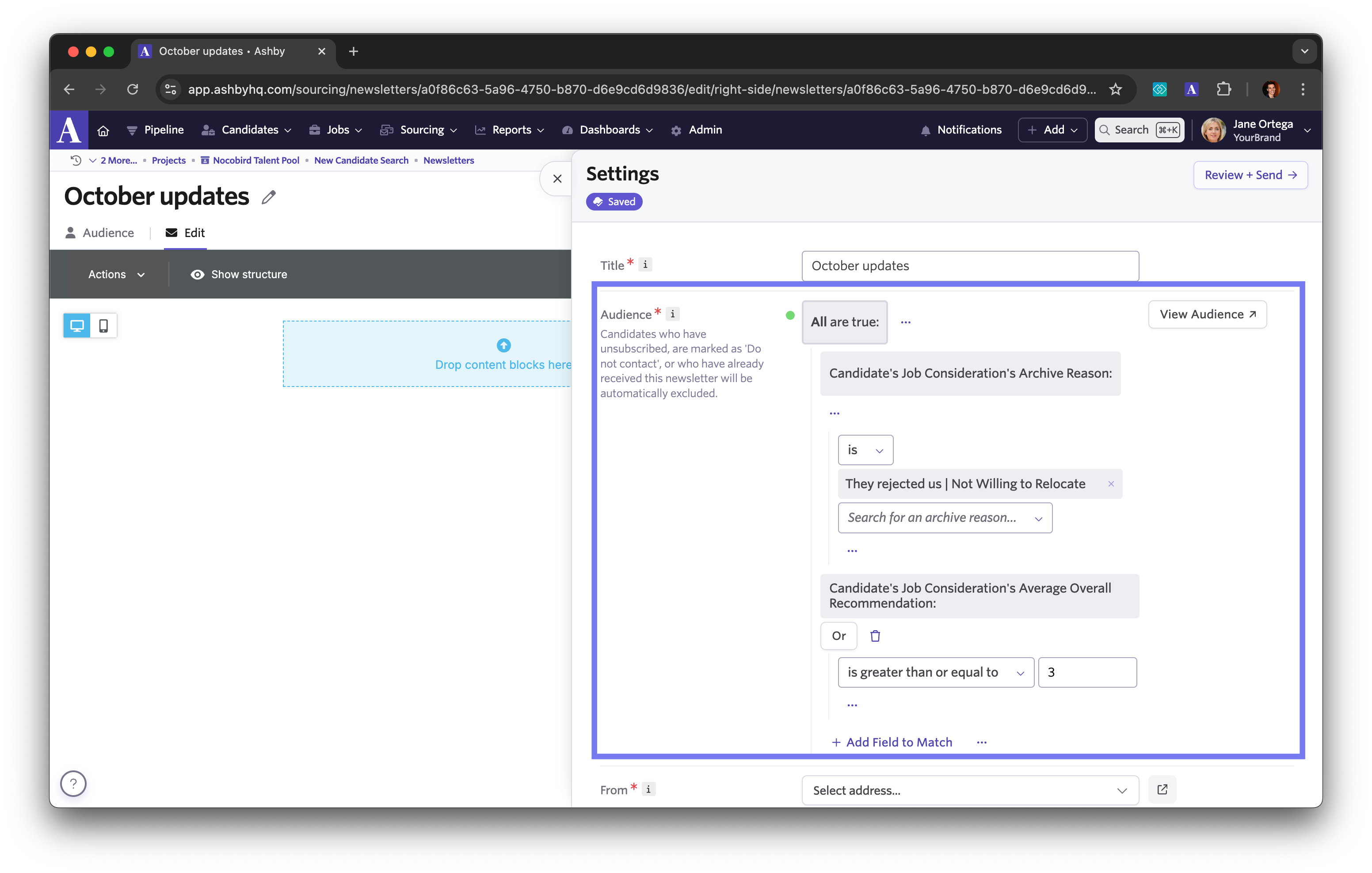
Task: Open the Candidates menu
Action: [246, 130]
